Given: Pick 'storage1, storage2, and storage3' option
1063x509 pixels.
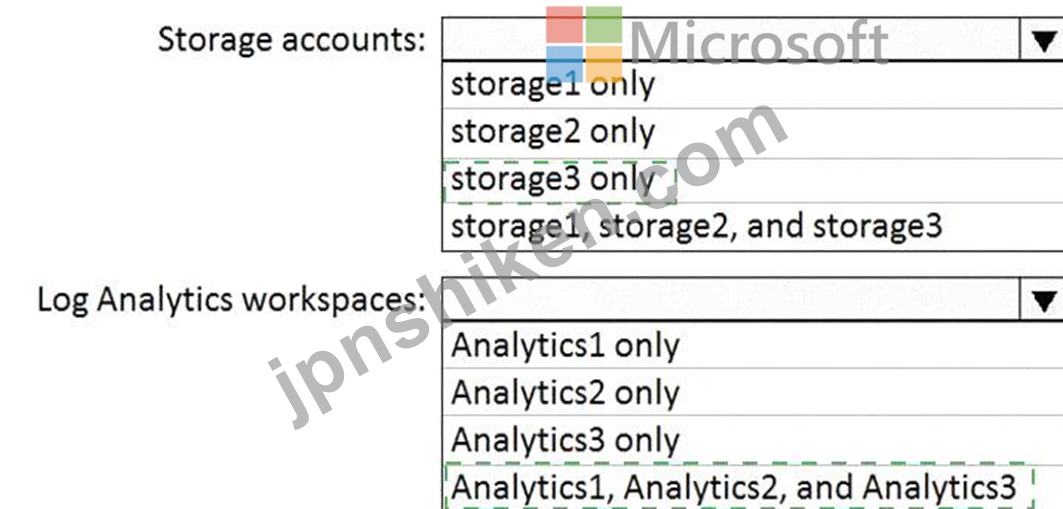Looking at the screenshot, I should pos(753,228).
